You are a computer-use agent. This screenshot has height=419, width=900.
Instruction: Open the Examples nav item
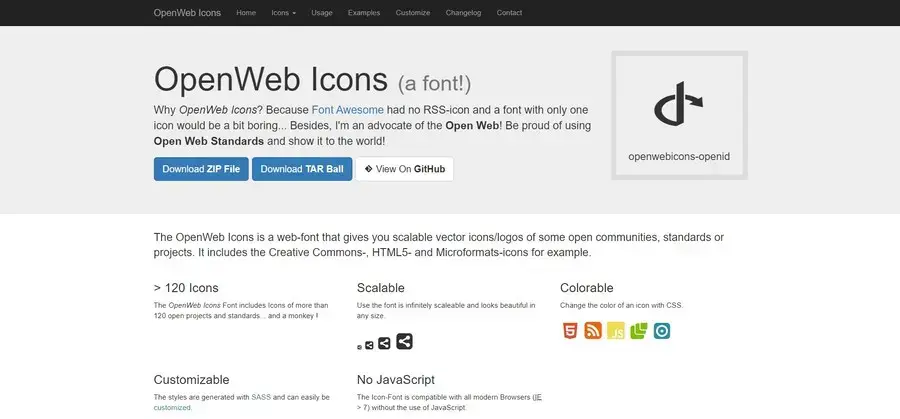click(364, 13)
